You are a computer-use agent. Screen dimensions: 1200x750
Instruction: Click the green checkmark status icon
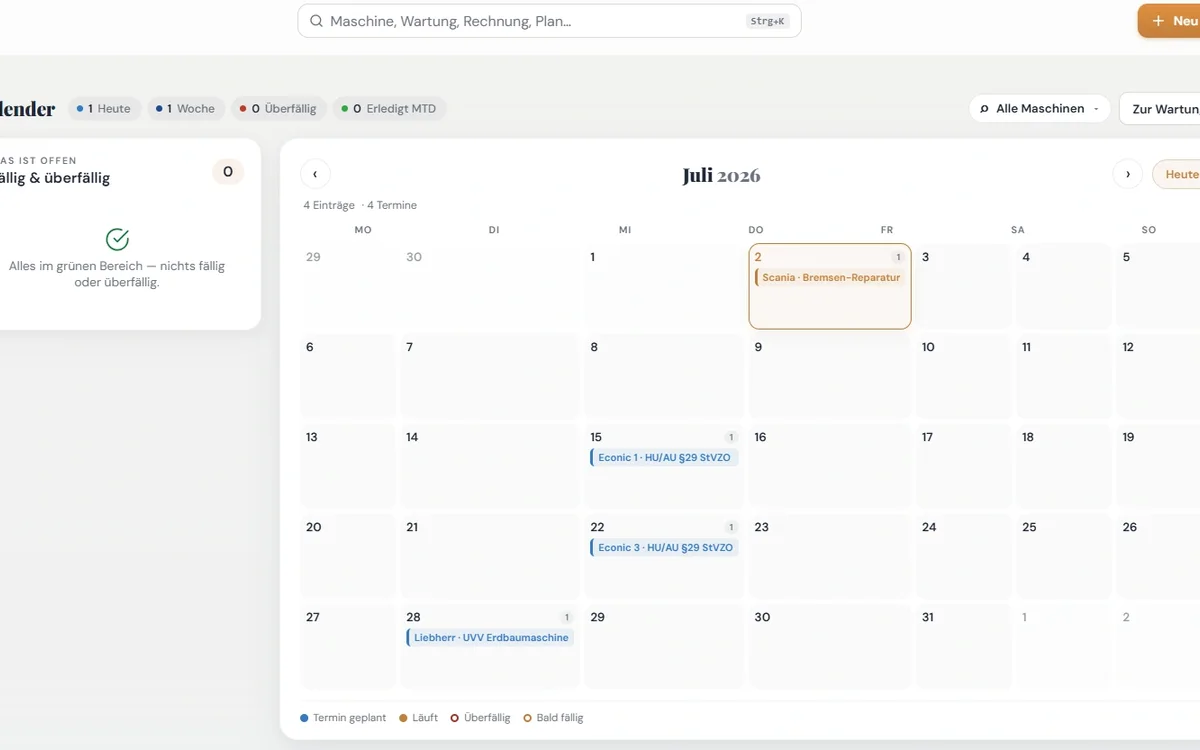117,239
